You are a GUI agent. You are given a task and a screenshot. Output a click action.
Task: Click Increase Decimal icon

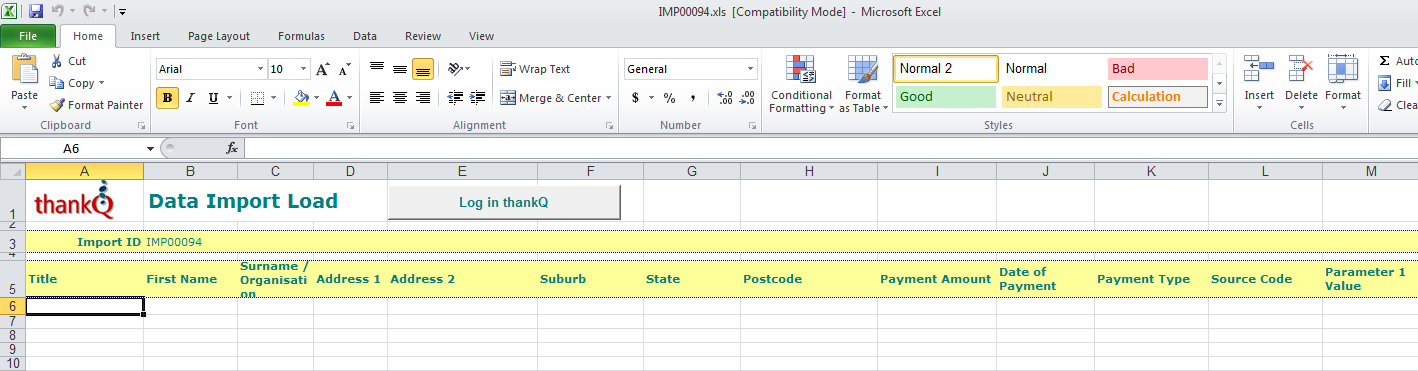click(x=724, y=98)
